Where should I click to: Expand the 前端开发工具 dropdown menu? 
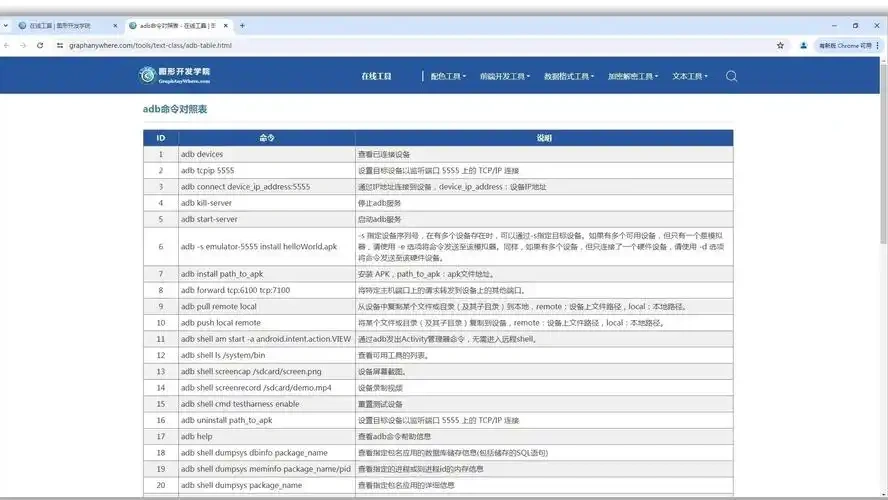(x=505, y=76)
